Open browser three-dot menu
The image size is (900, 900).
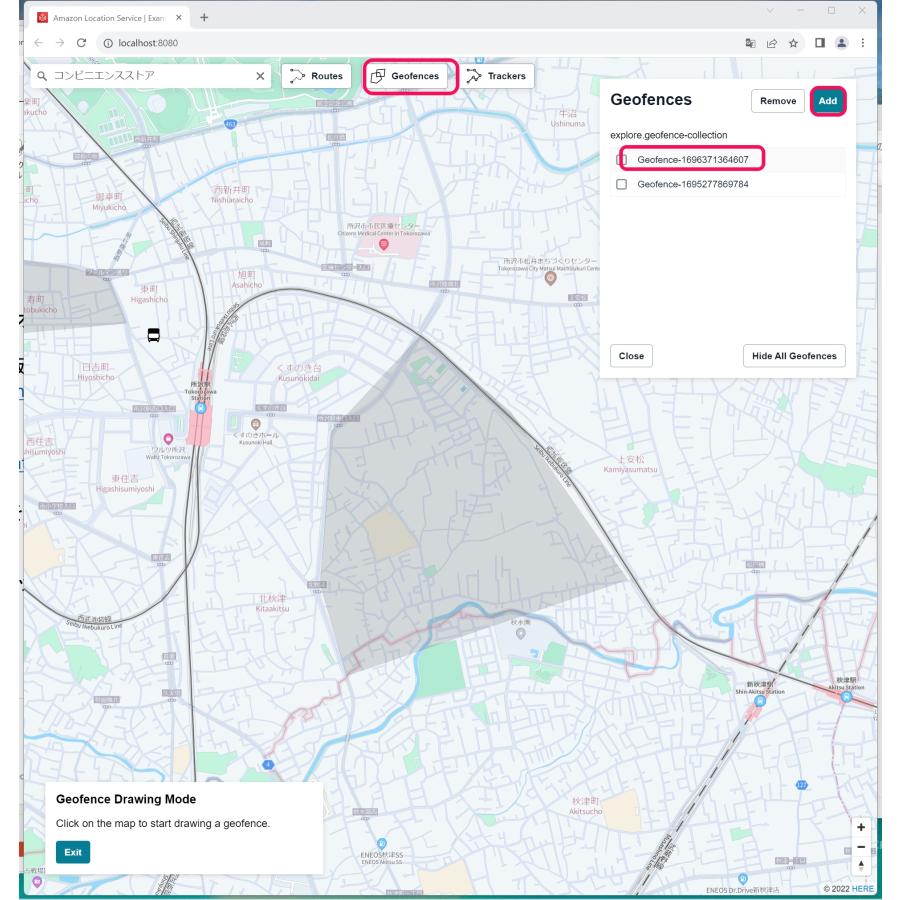862,42
